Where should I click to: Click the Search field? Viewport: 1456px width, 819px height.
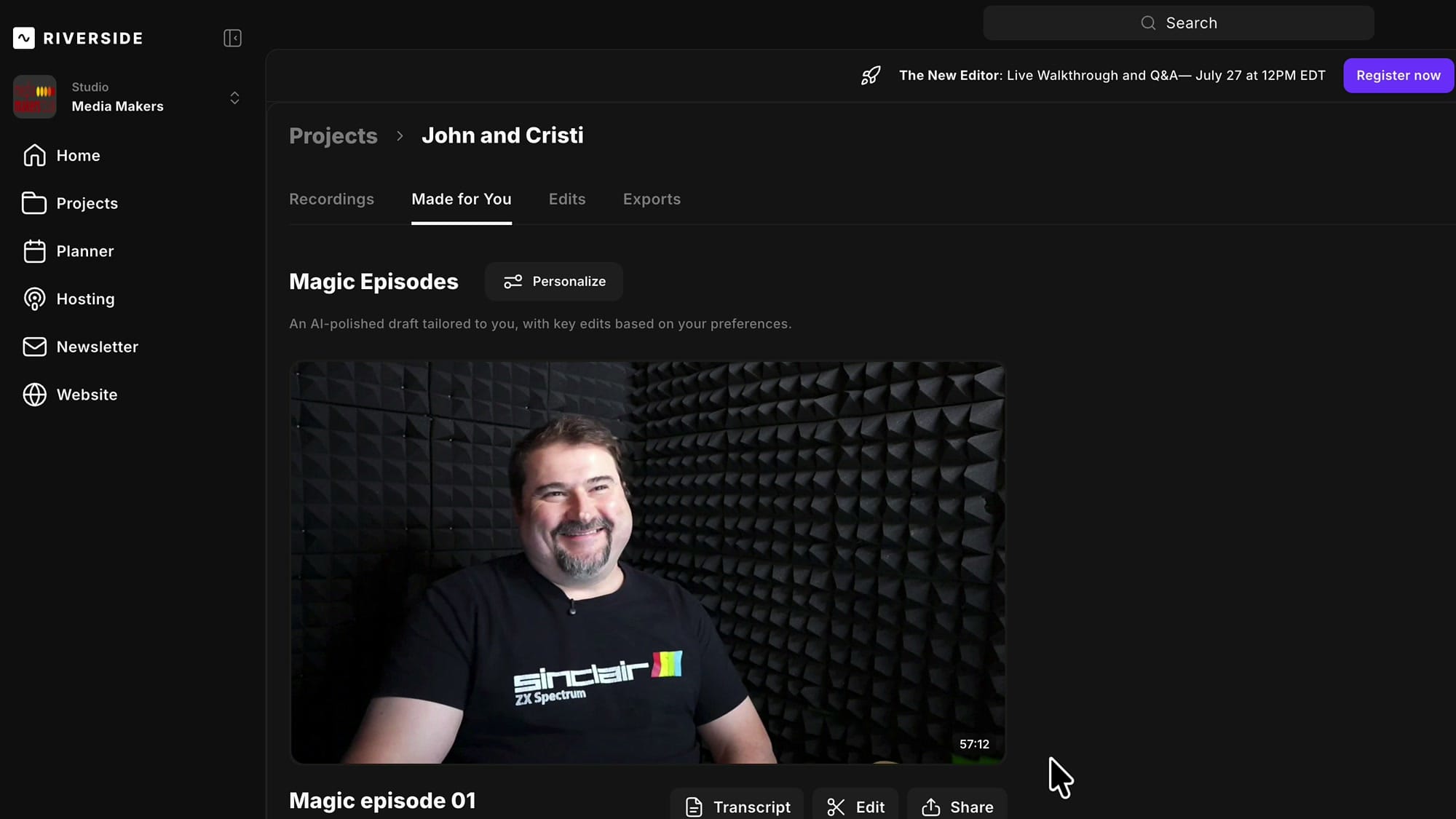1179,23
